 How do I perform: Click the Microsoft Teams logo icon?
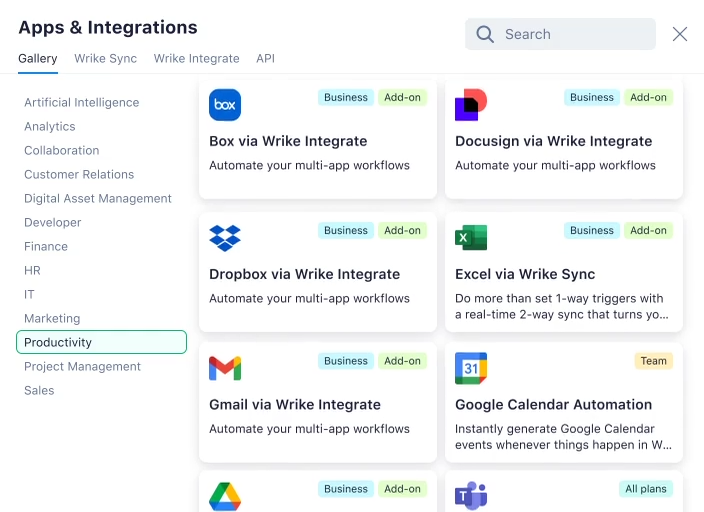(471, 496)
